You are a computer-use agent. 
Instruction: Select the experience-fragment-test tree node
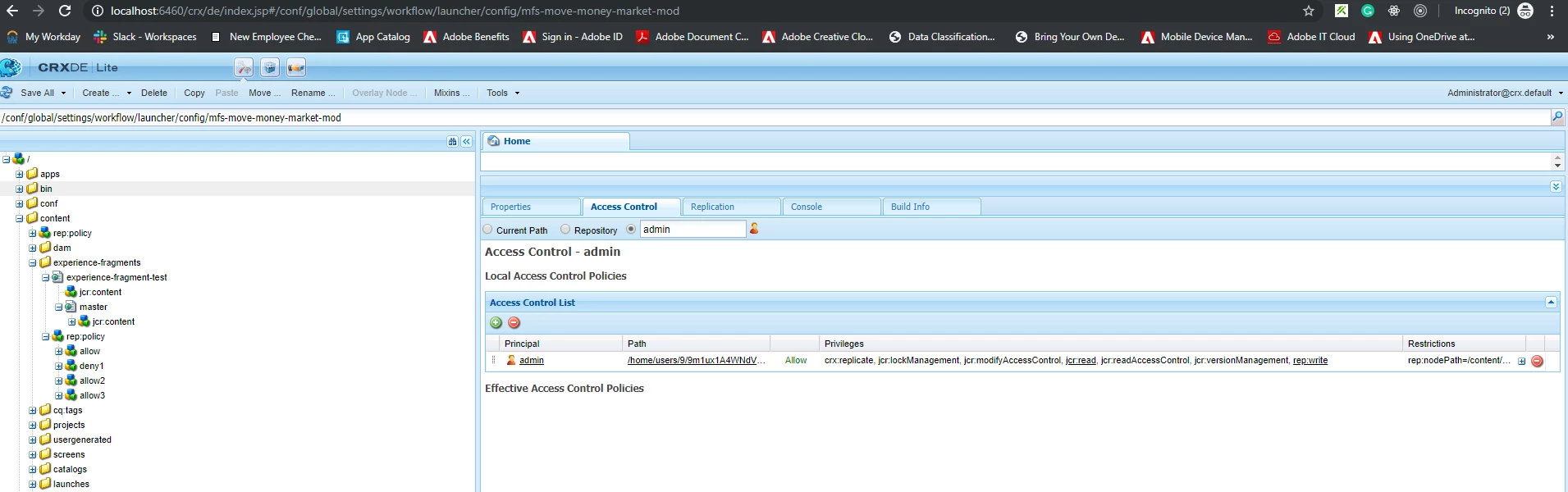117,277
